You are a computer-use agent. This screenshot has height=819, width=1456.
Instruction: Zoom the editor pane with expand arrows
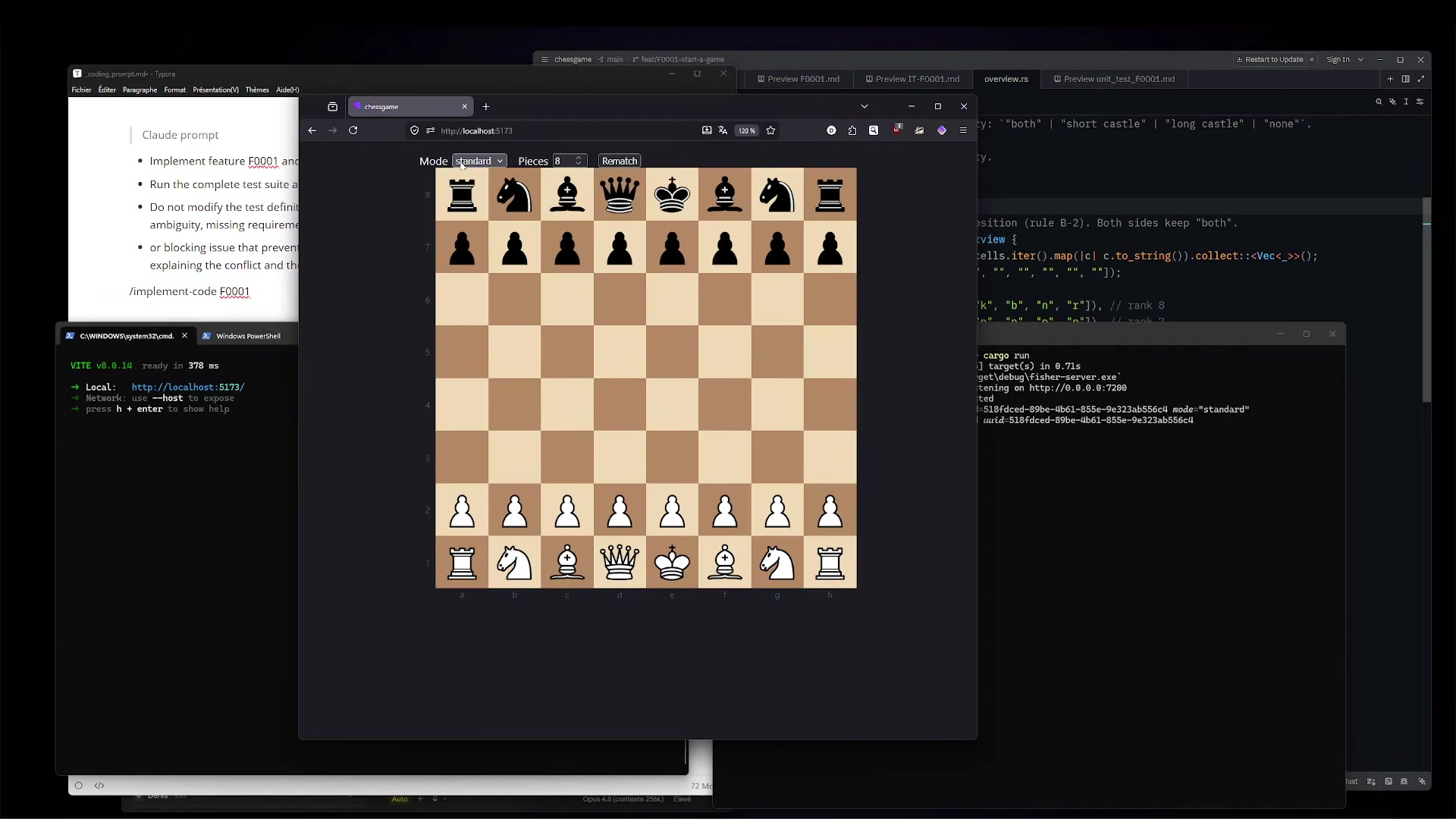point(1420,79)
